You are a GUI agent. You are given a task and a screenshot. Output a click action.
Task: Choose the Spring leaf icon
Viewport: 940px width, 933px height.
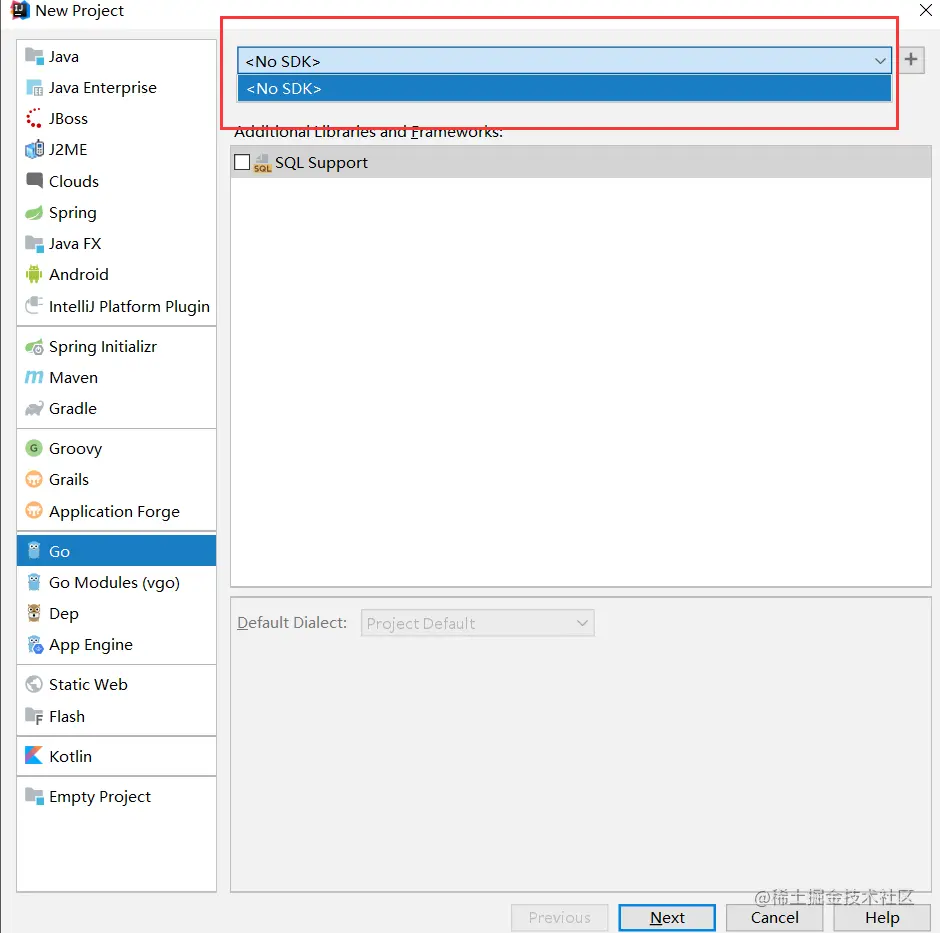[x=34, y=213]
